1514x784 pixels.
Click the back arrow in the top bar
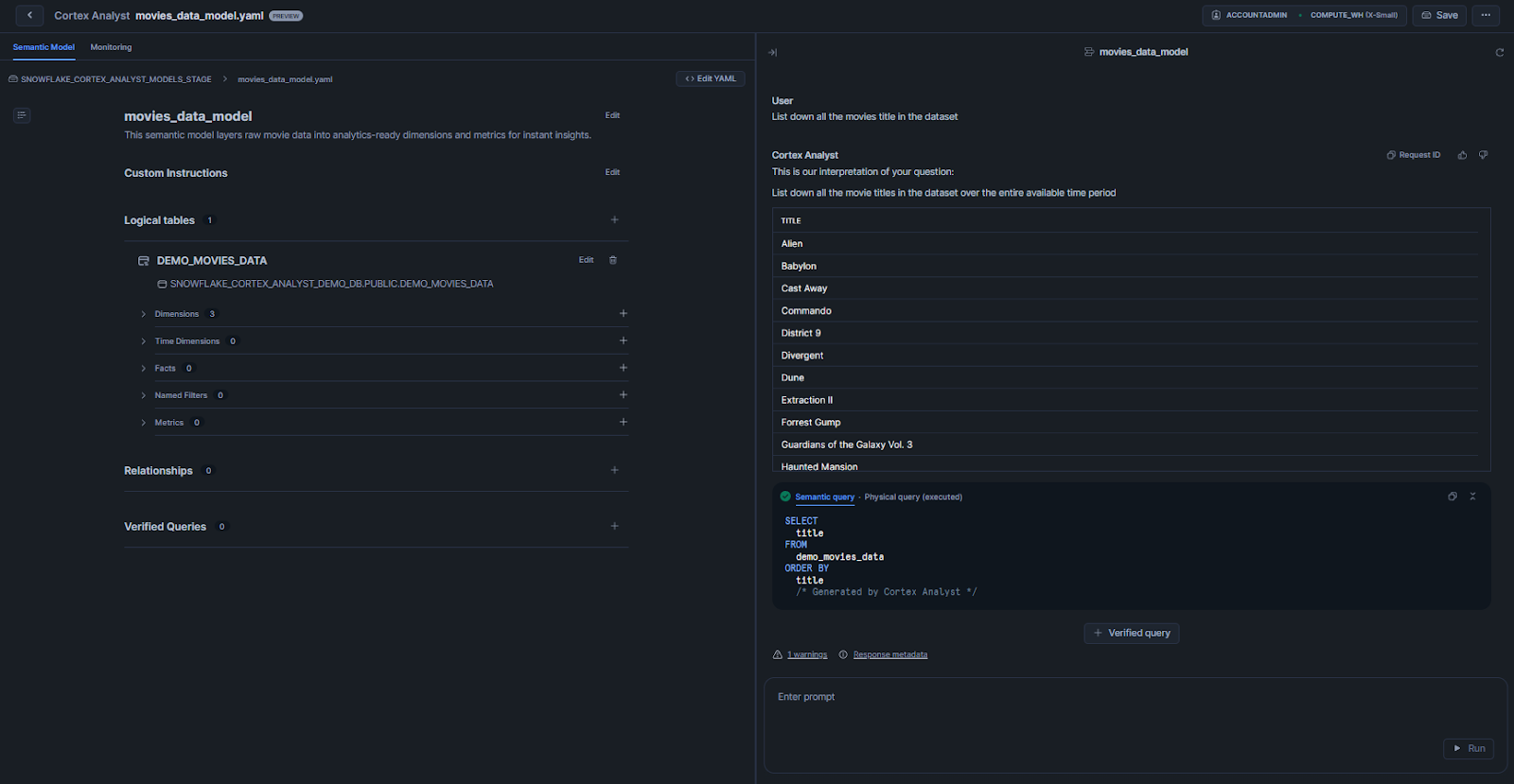(28, 15)
